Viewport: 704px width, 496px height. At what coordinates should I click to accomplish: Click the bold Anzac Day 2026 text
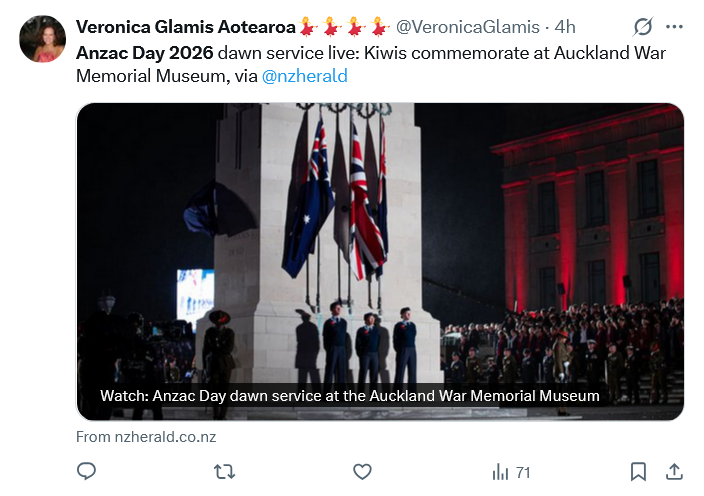pos(145,53)
